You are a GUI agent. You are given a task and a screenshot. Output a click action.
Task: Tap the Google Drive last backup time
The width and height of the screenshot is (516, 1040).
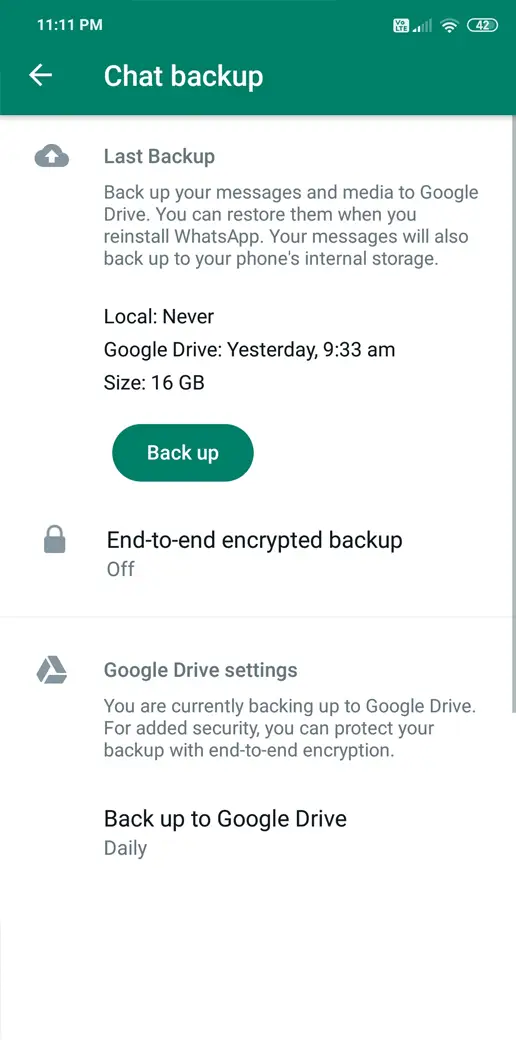pos(249,350)
